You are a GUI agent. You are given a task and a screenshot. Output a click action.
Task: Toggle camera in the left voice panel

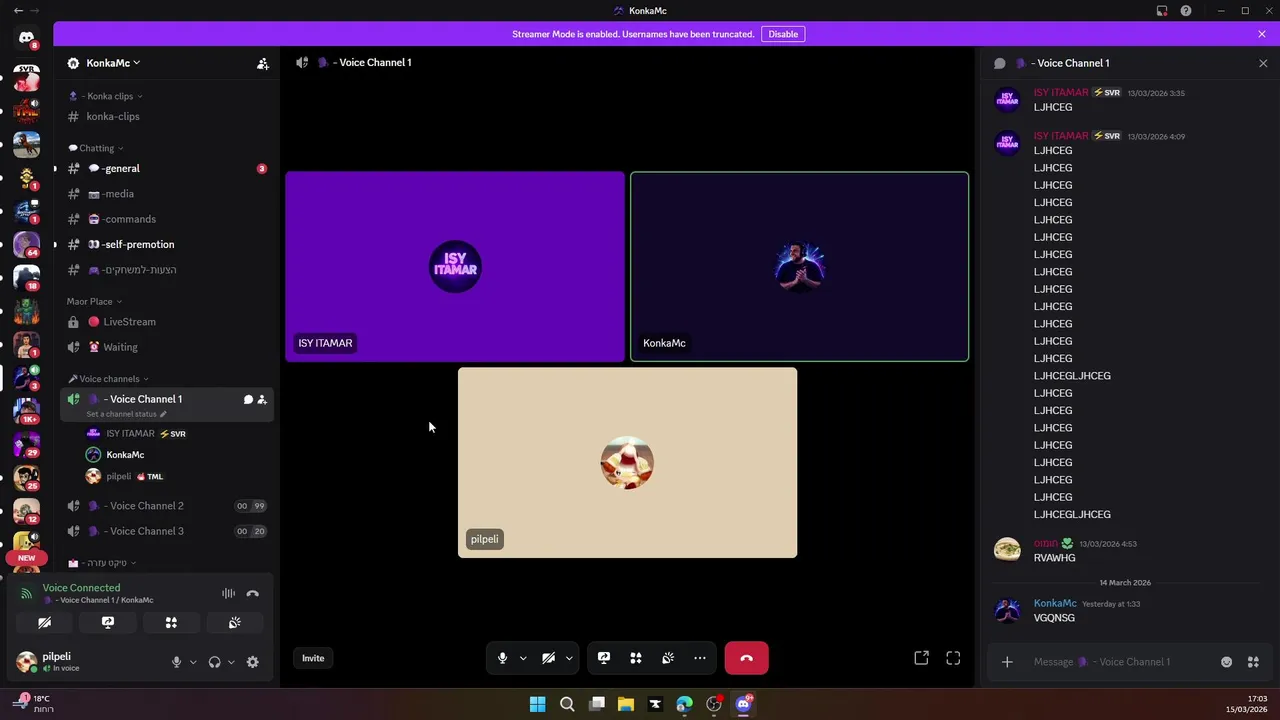pos(45,622)
